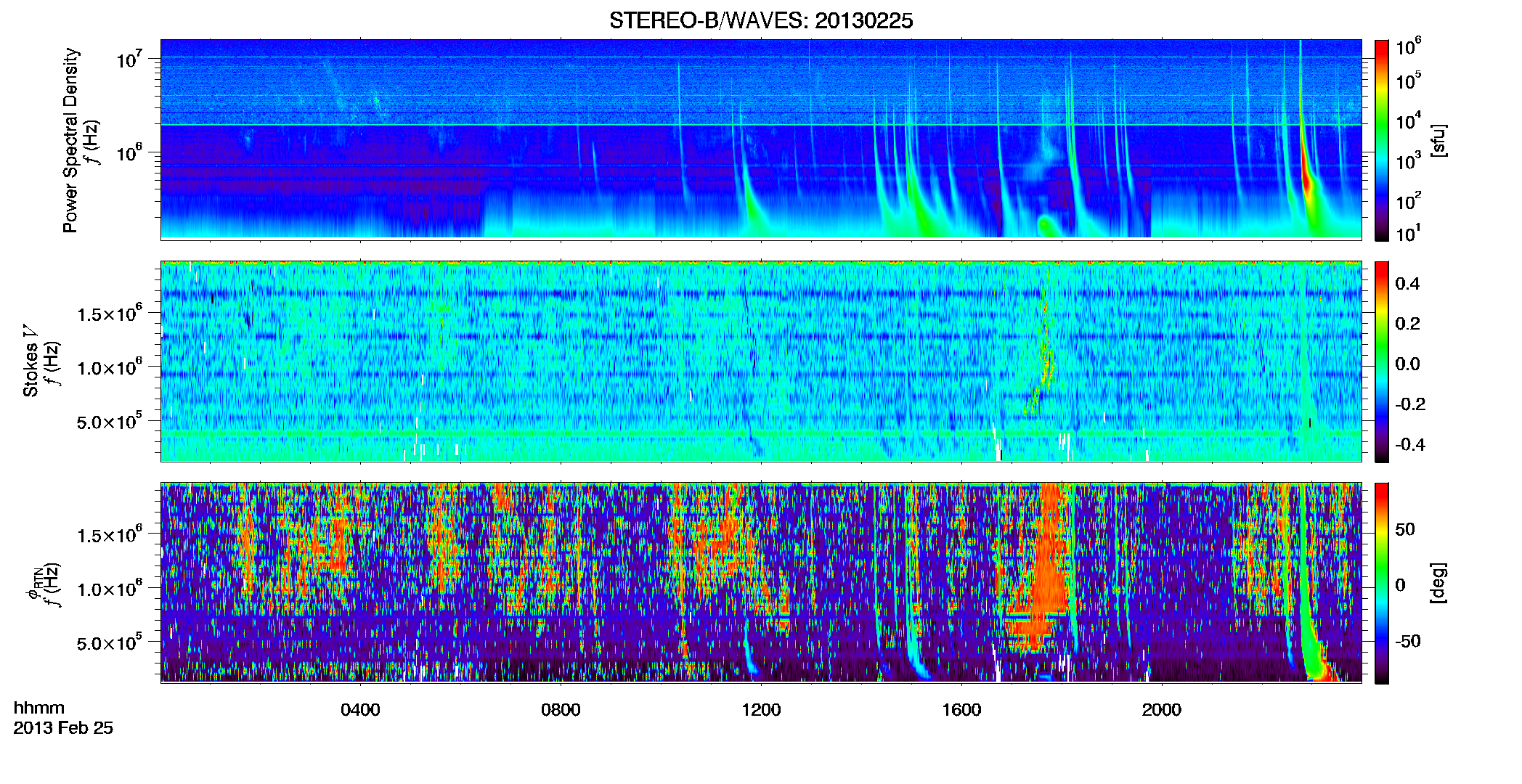Image resolution: width=1522 pixels, height=784 pixels.
Task: Click the 0400 time tick label
Action: coord(360,710)
